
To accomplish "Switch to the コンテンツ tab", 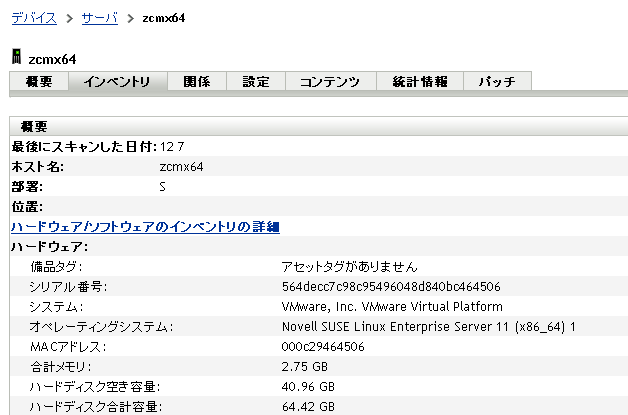I will 331,82.
